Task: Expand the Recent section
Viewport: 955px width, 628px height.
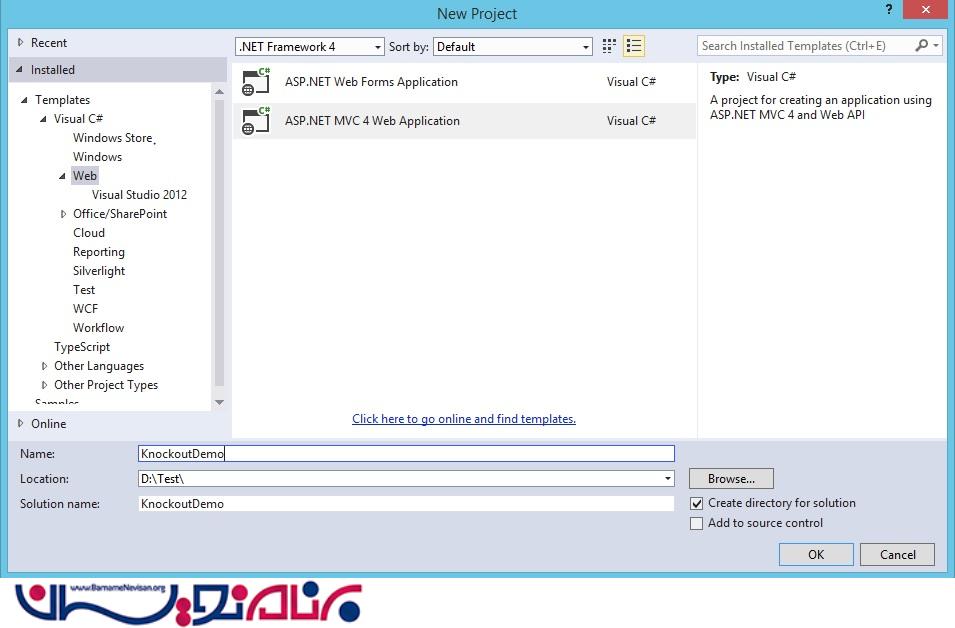Action: [x=21, y=43]
